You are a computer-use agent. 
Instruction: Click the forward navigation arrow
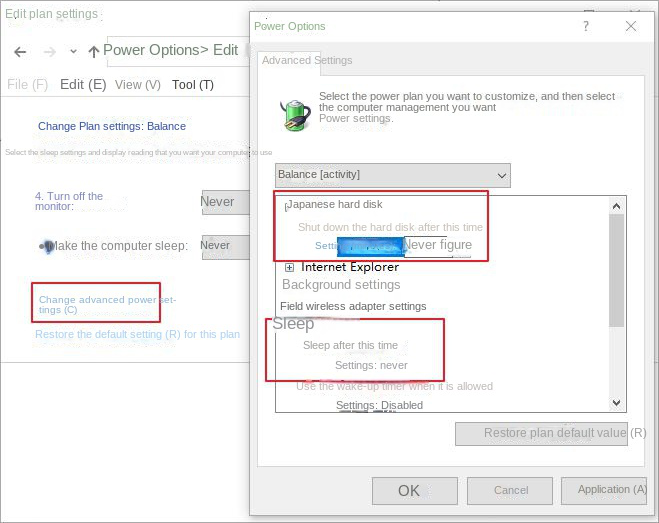pyautogui.click(x=48, y=51)
